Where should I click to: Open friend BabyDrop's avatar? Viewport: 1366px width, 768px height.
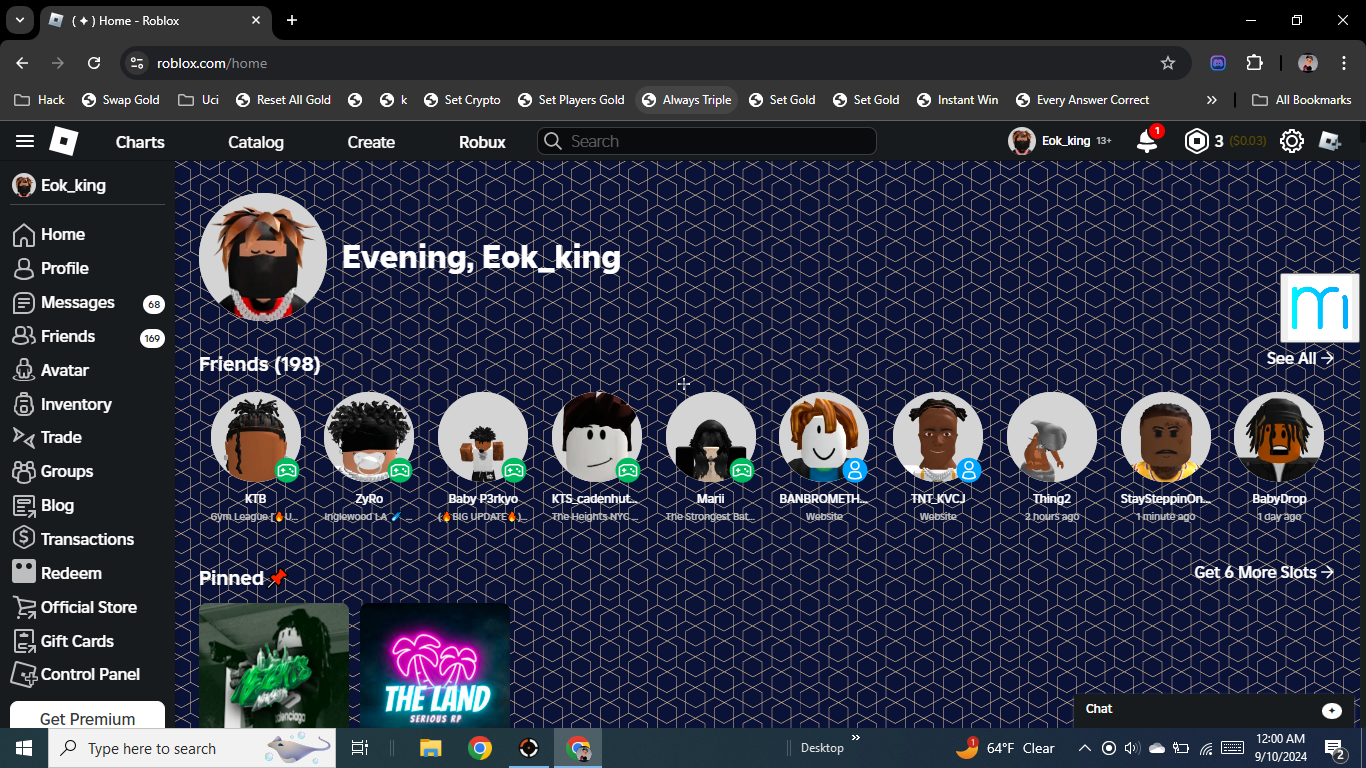pos(1279,437)
